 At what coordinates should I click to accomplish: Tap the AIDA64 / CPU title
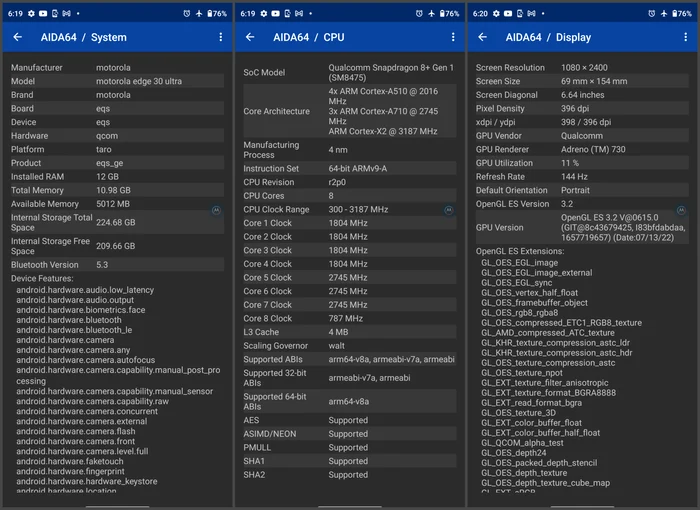tap(308, 37)
